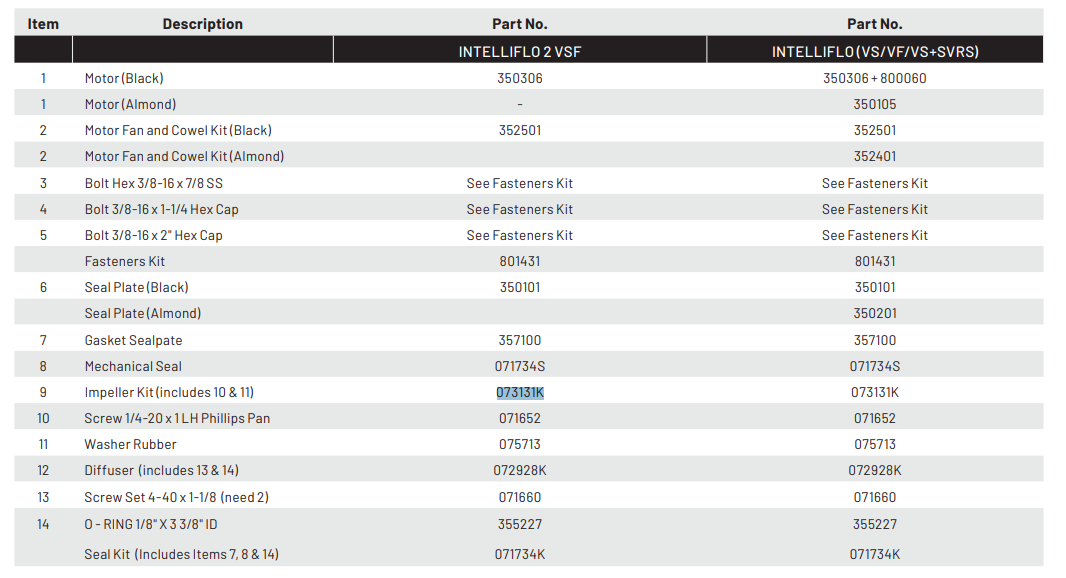Click Screw 1/4-20 x 1 LH Phillips Pan
This screenshot has width=1066, height=578.
pyautogui.click(x=177, y=418)
